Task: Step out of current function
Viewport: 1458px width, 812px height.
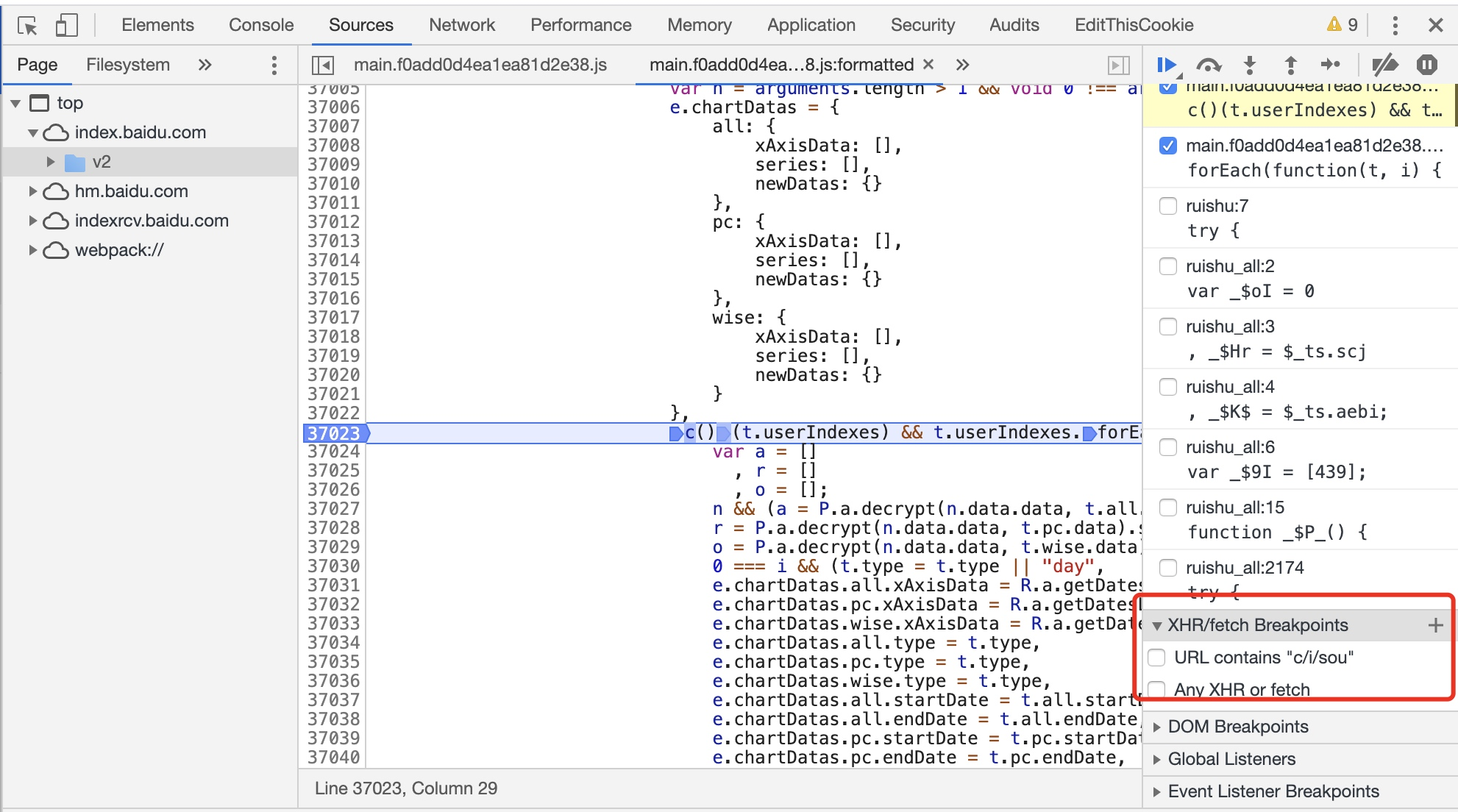Action: [x=1290, y=65]
